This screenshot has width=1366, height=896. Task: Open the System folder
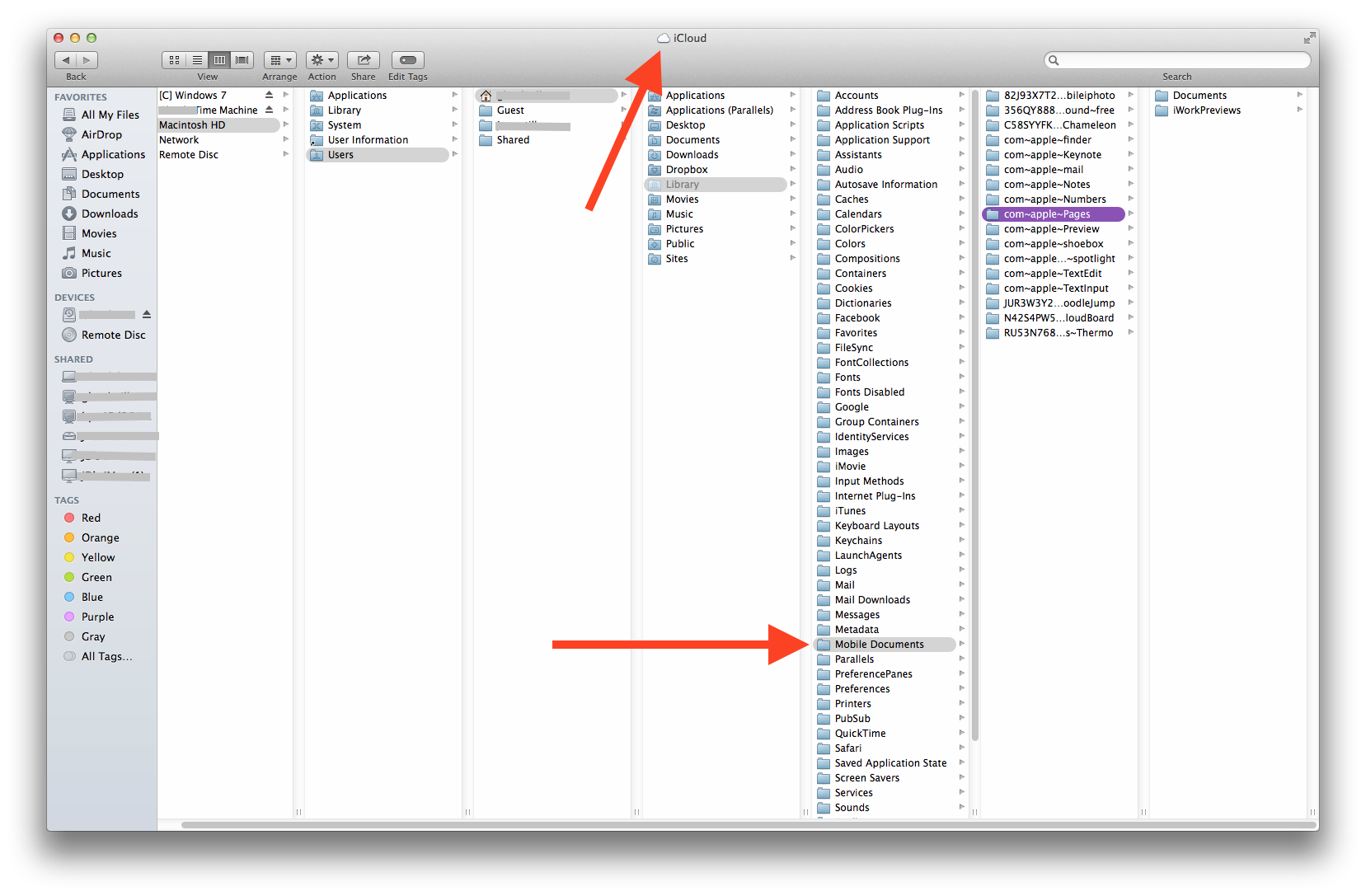click(344, 125)
